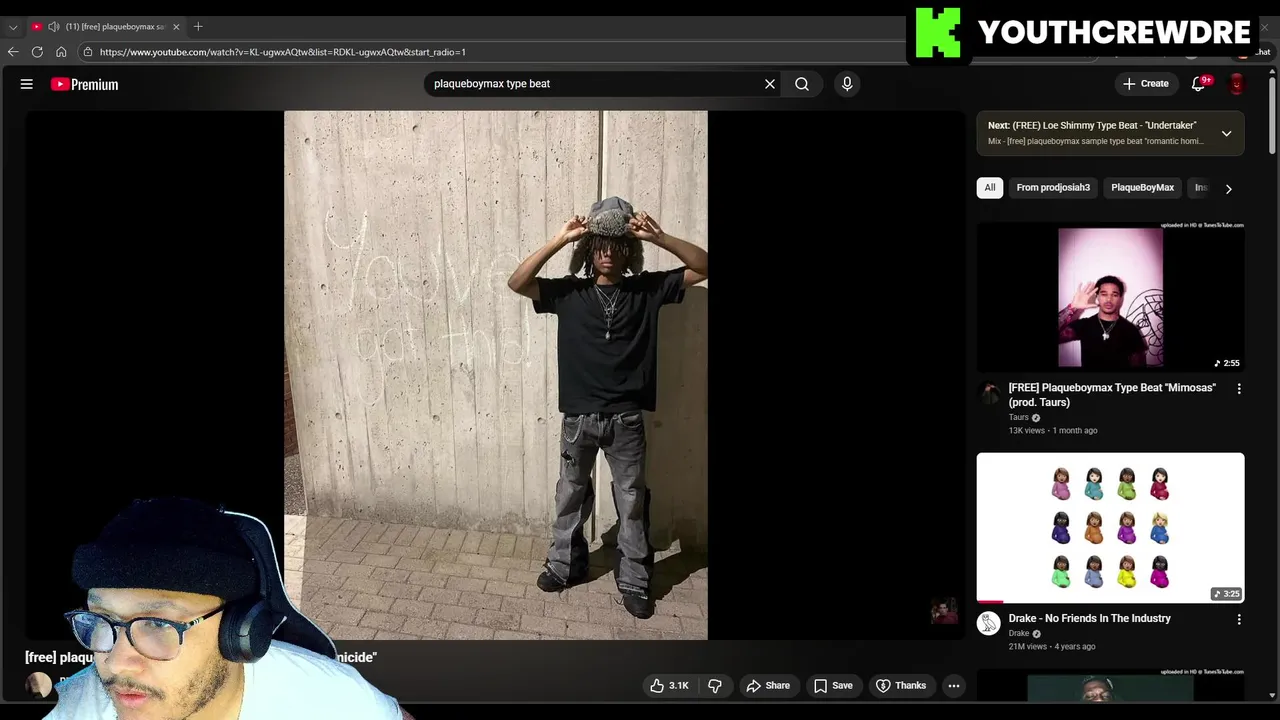Screen dimensions: 1280x720
Task: Click the magnifier search button
Action: (802, 84)
